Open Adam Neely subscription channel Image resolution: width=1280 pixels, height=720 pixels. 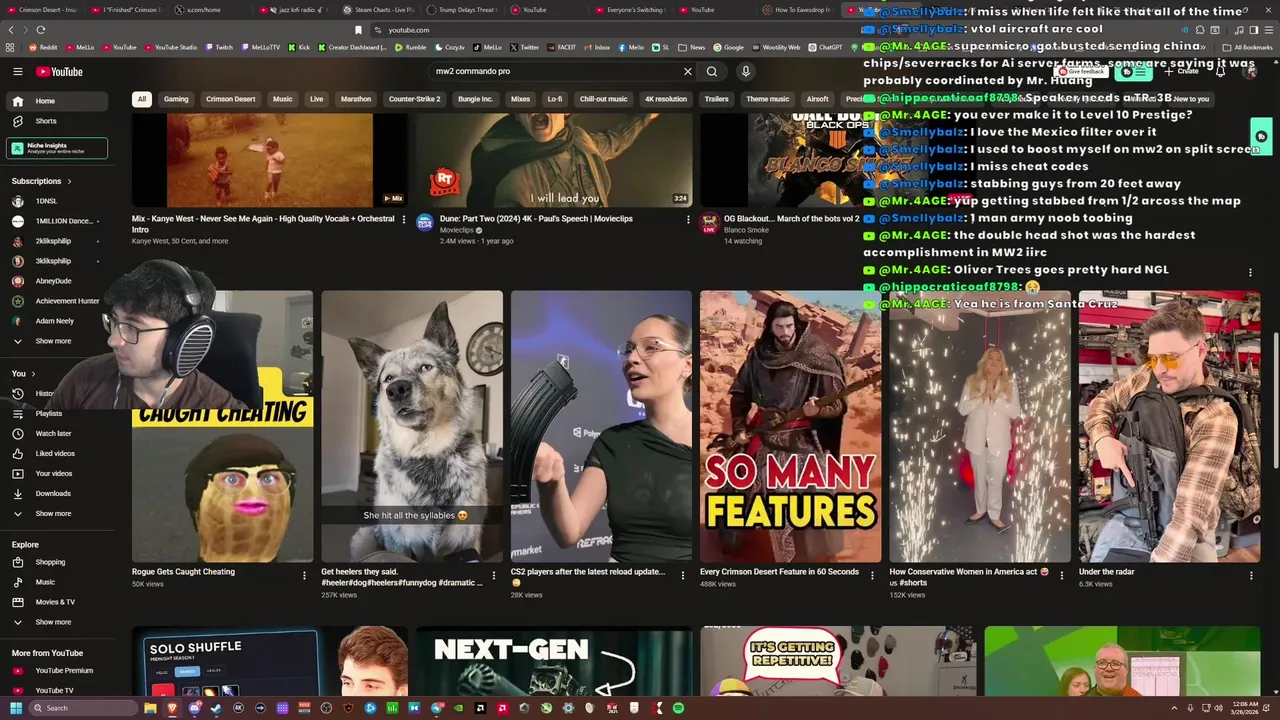pyautogui.click(x=56, y=321)
